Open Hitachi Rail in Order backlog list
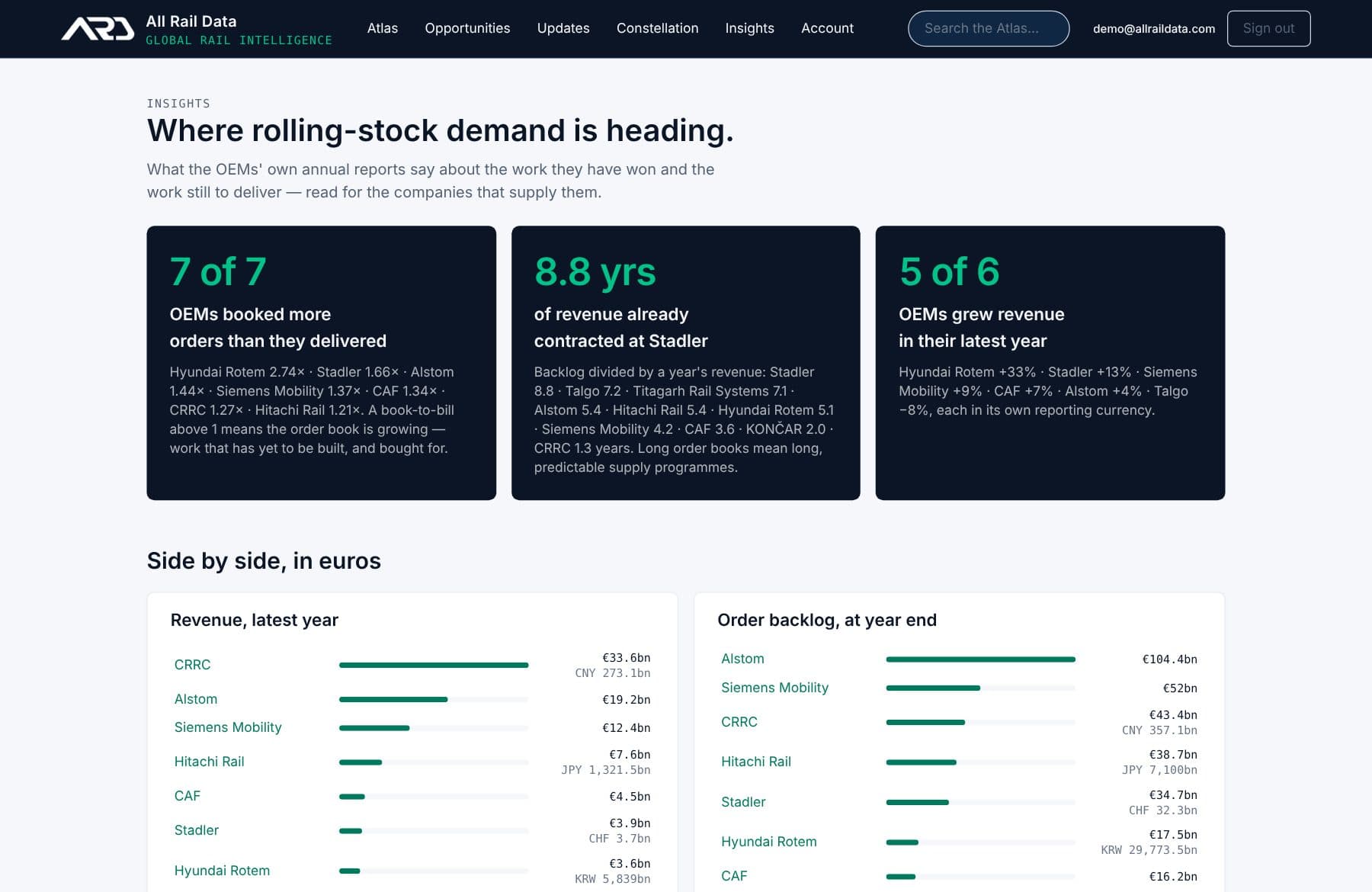 tap(756, 762)
